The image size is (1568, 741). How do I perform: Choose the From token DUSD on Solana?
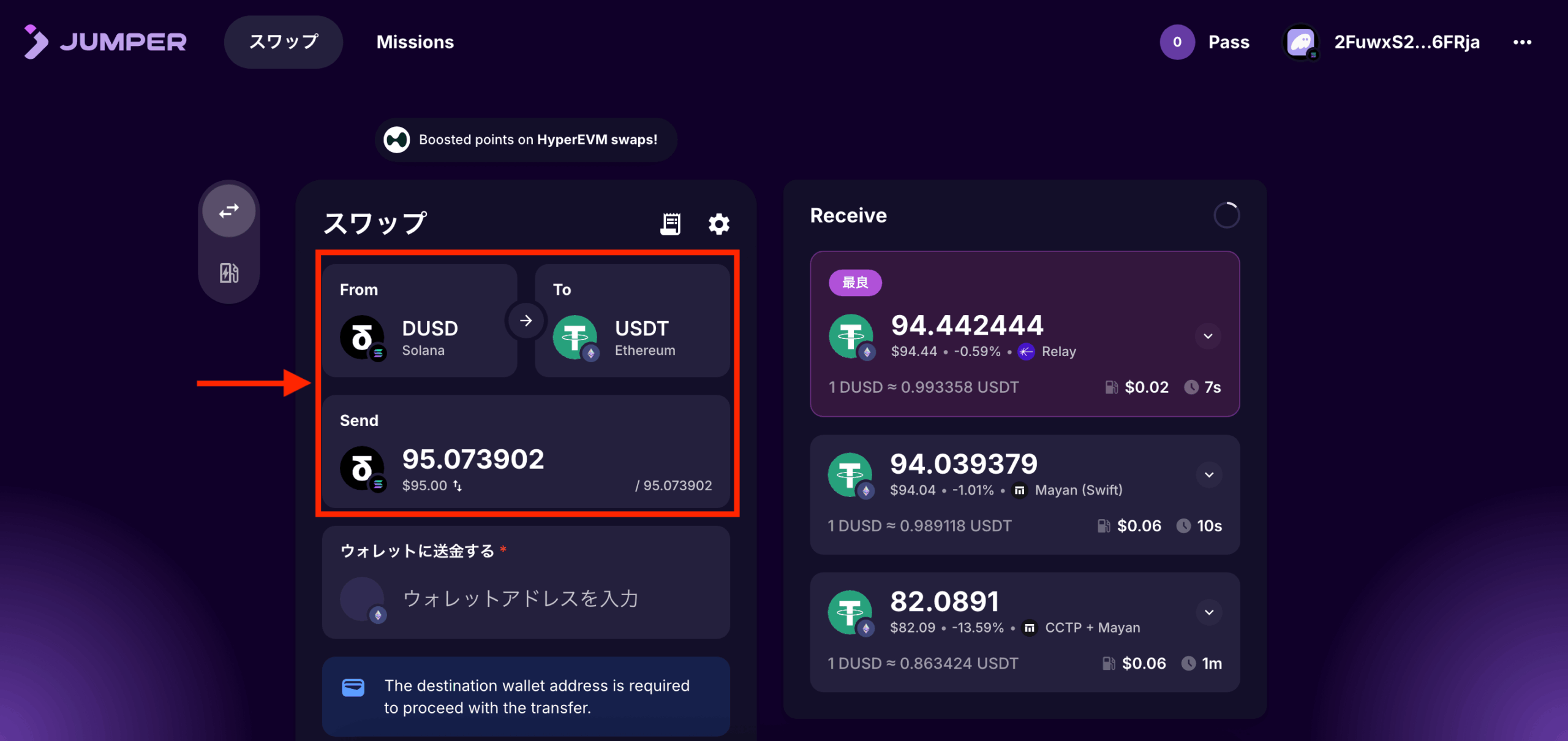pyautogui.click(x=420, y=321)
